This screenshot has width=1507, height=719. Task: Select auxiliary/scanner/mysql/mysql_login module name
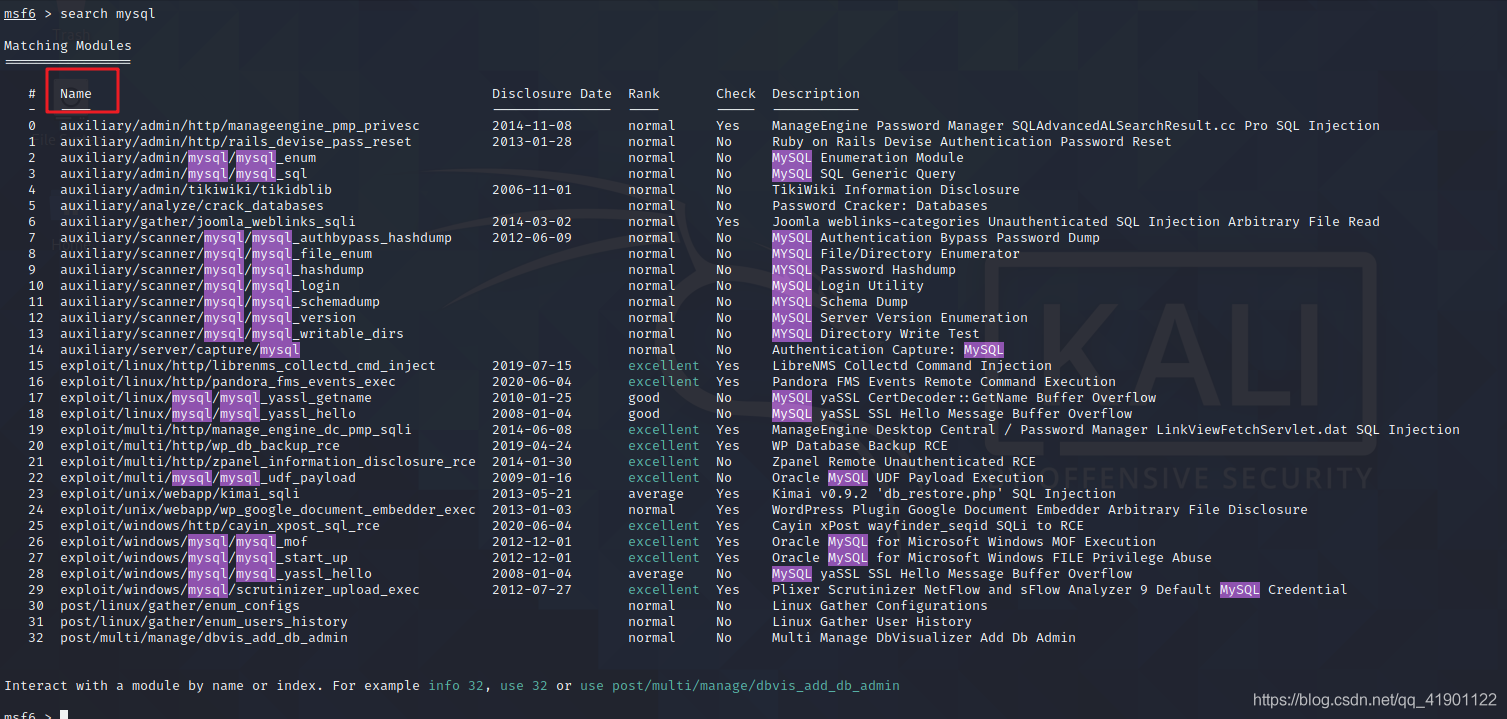click(x=200, y=286)
